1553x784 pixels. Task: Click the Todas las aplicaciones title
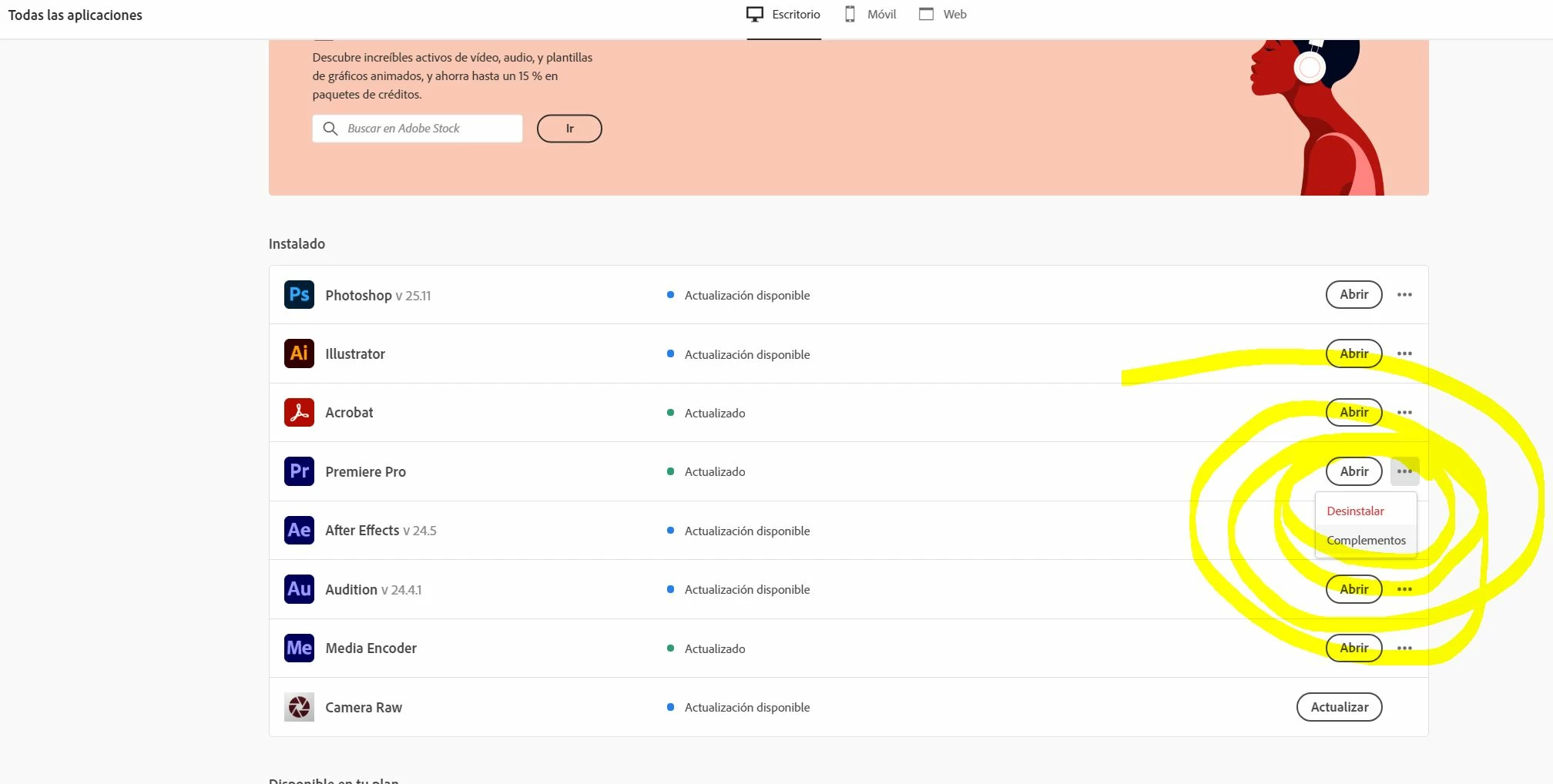click(75, 15)
